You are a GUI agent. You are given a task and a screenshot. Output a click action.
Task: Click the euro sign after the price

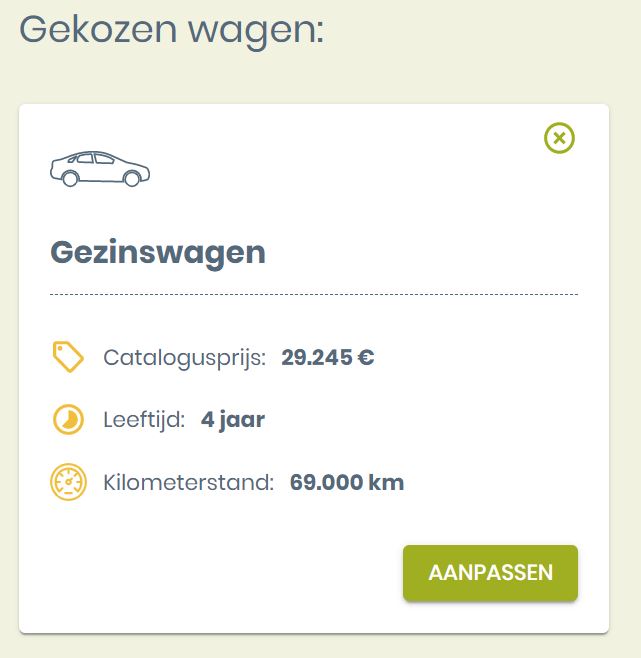click(x=366, y=358)
